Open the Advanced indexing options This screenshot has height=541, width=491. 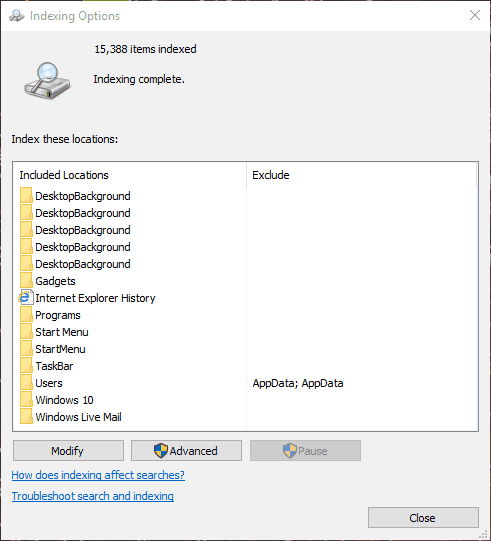pyautogui.click(x=186, y=450)
